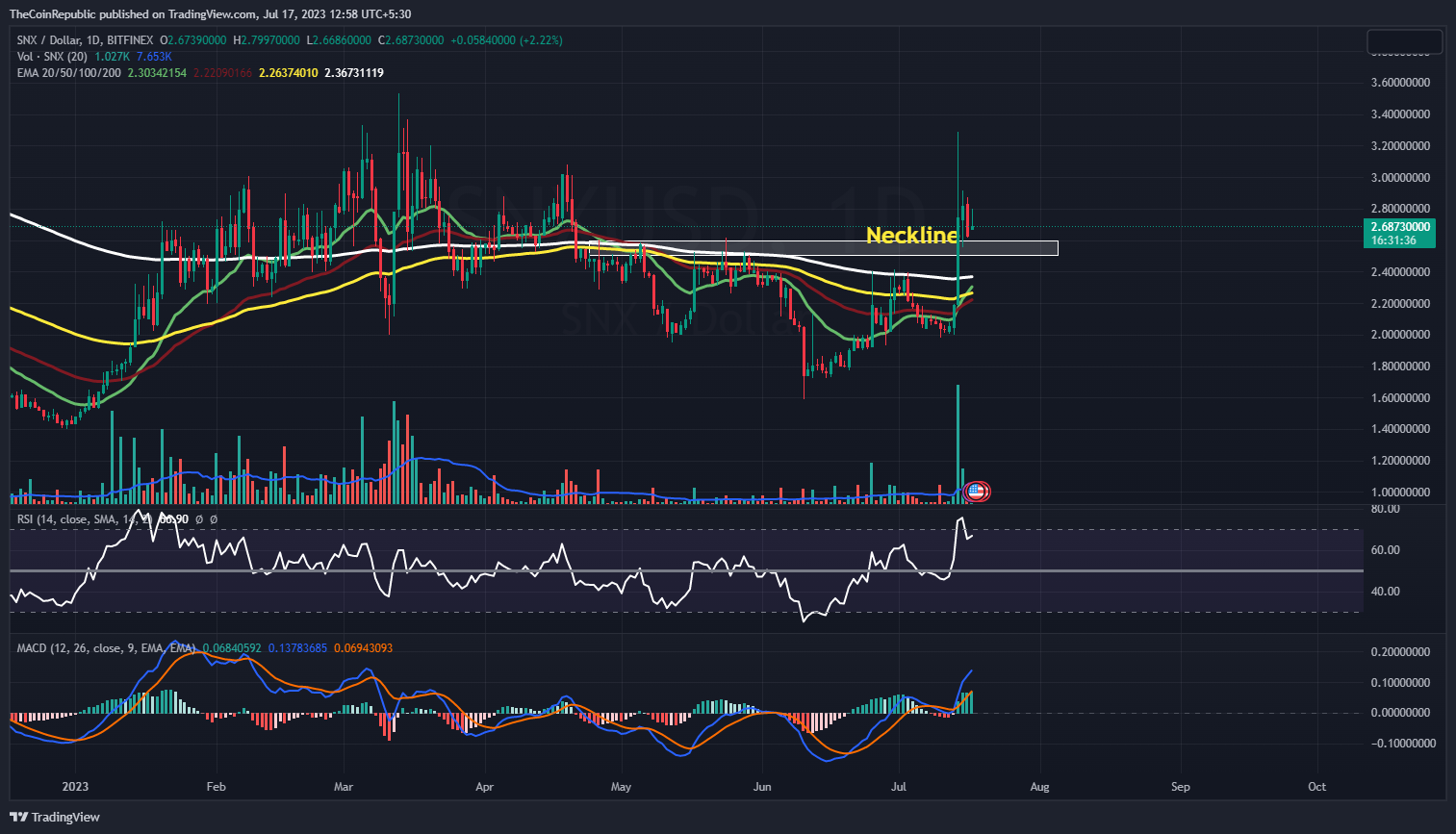The image size is (1456, 834).
Task: Click the May label on the time axis
Action: (x=622, y=787)
